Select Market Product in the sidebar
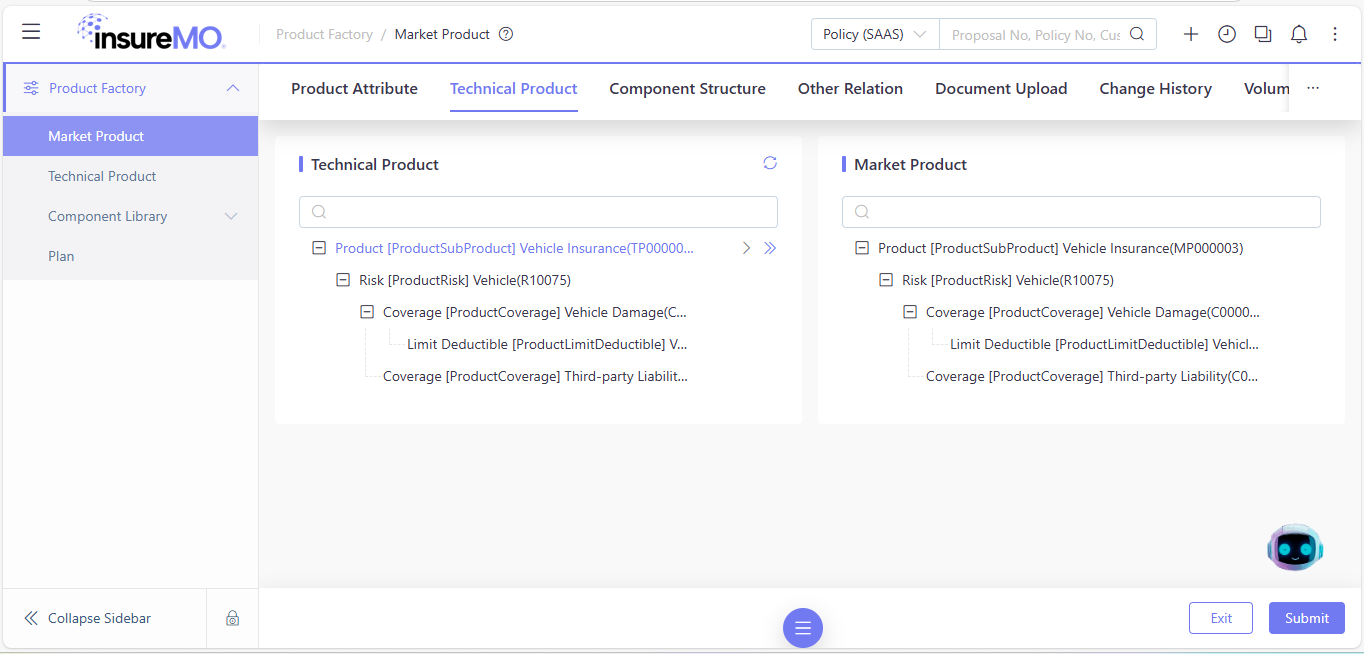The width and height of the screenshot is (1364, 654). (130, 136)
